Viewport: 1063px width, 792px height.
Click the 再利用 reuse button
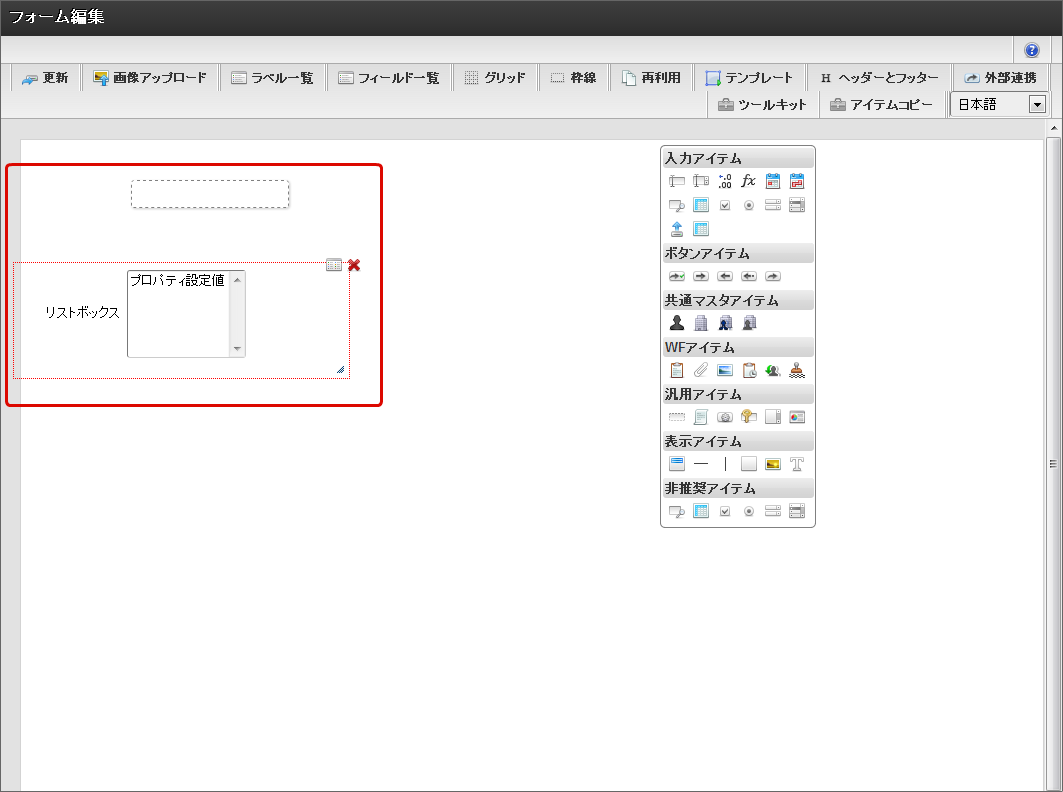pyautogui.click(x=651, y=77)
